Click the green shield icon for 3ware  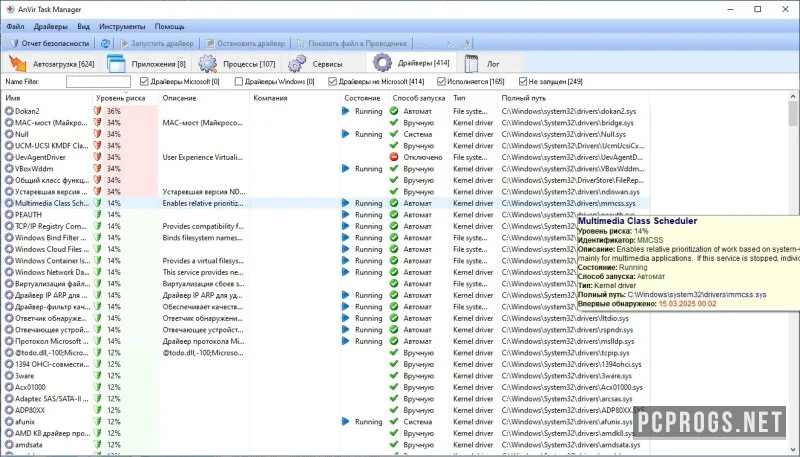98,376
